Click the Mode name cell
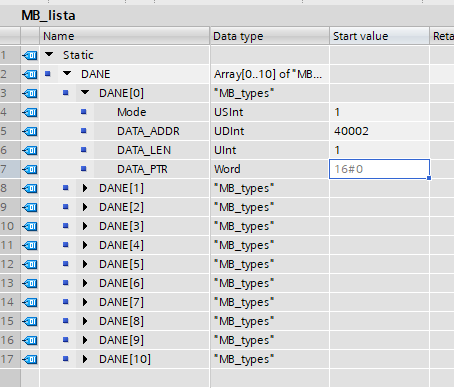Screen dimensions: 454x388 (152, 112)
